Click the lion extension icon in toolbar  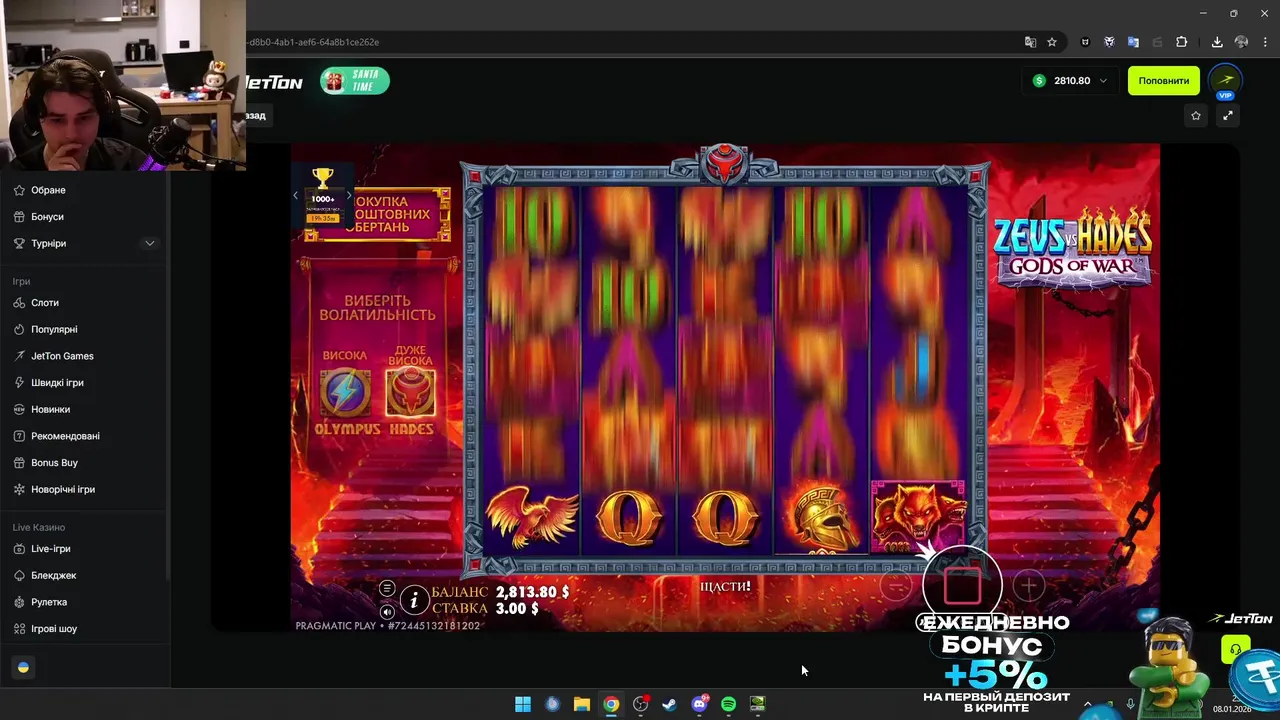[x=1109, y=42]
